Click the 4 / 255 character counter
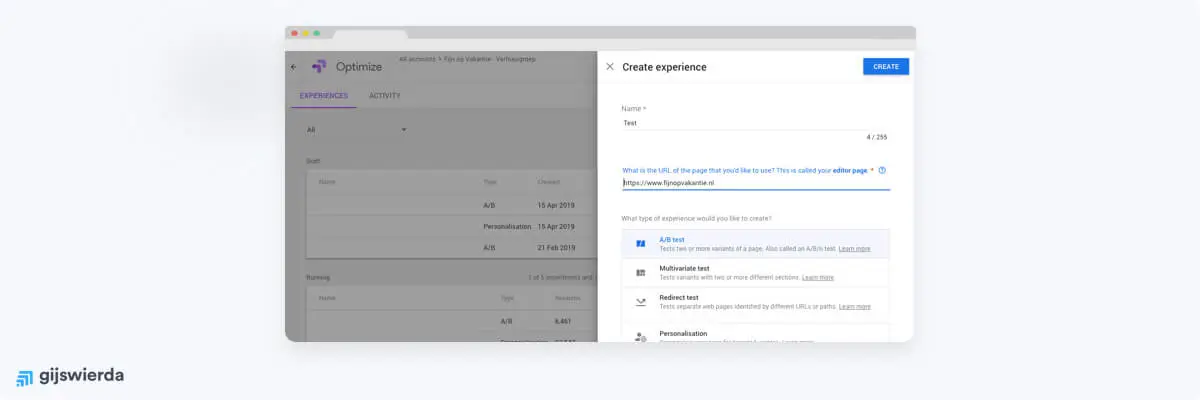The width and height of the screenshot is (1200, 400). point(876,137)
